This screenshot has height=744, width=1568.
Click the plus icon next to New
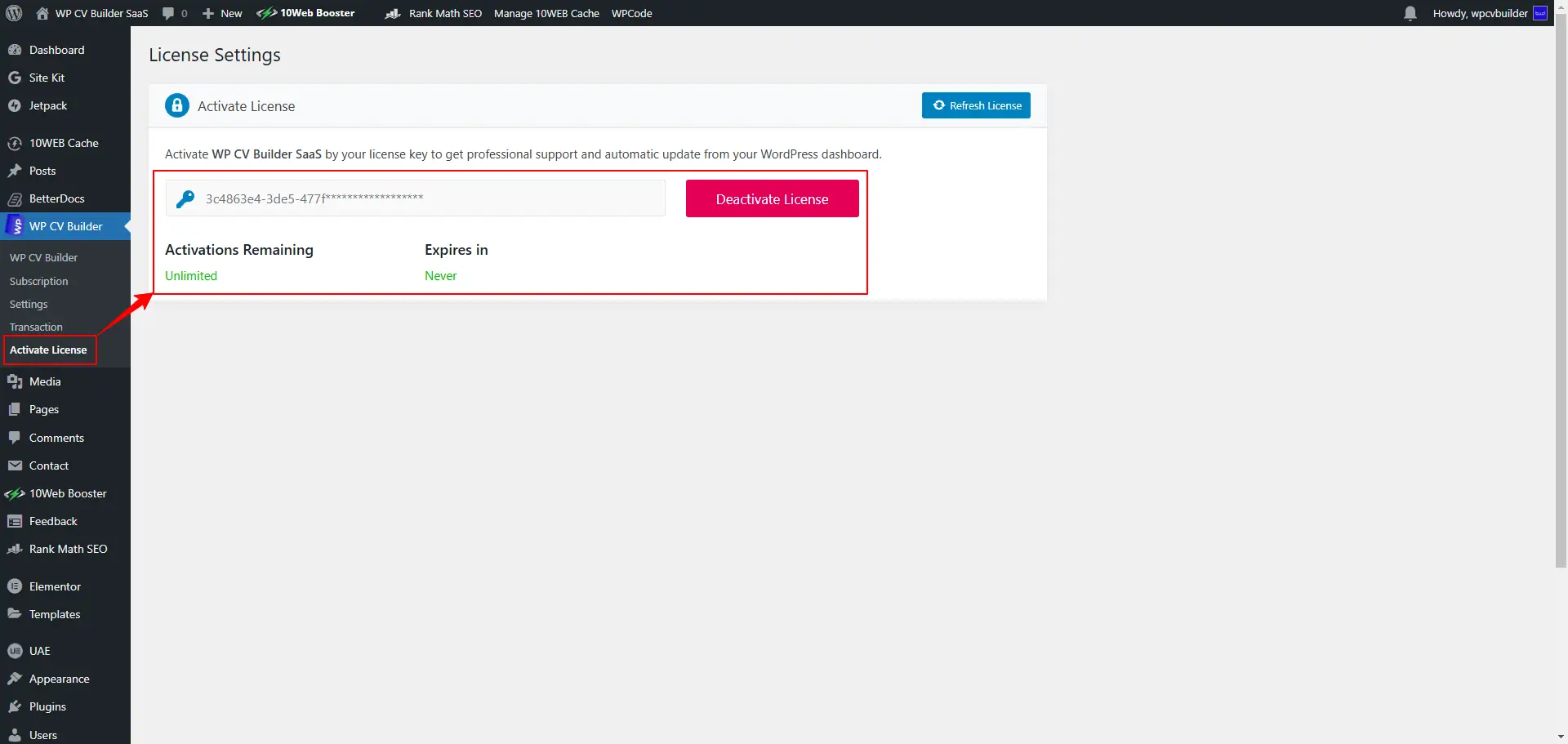(208, 13)
